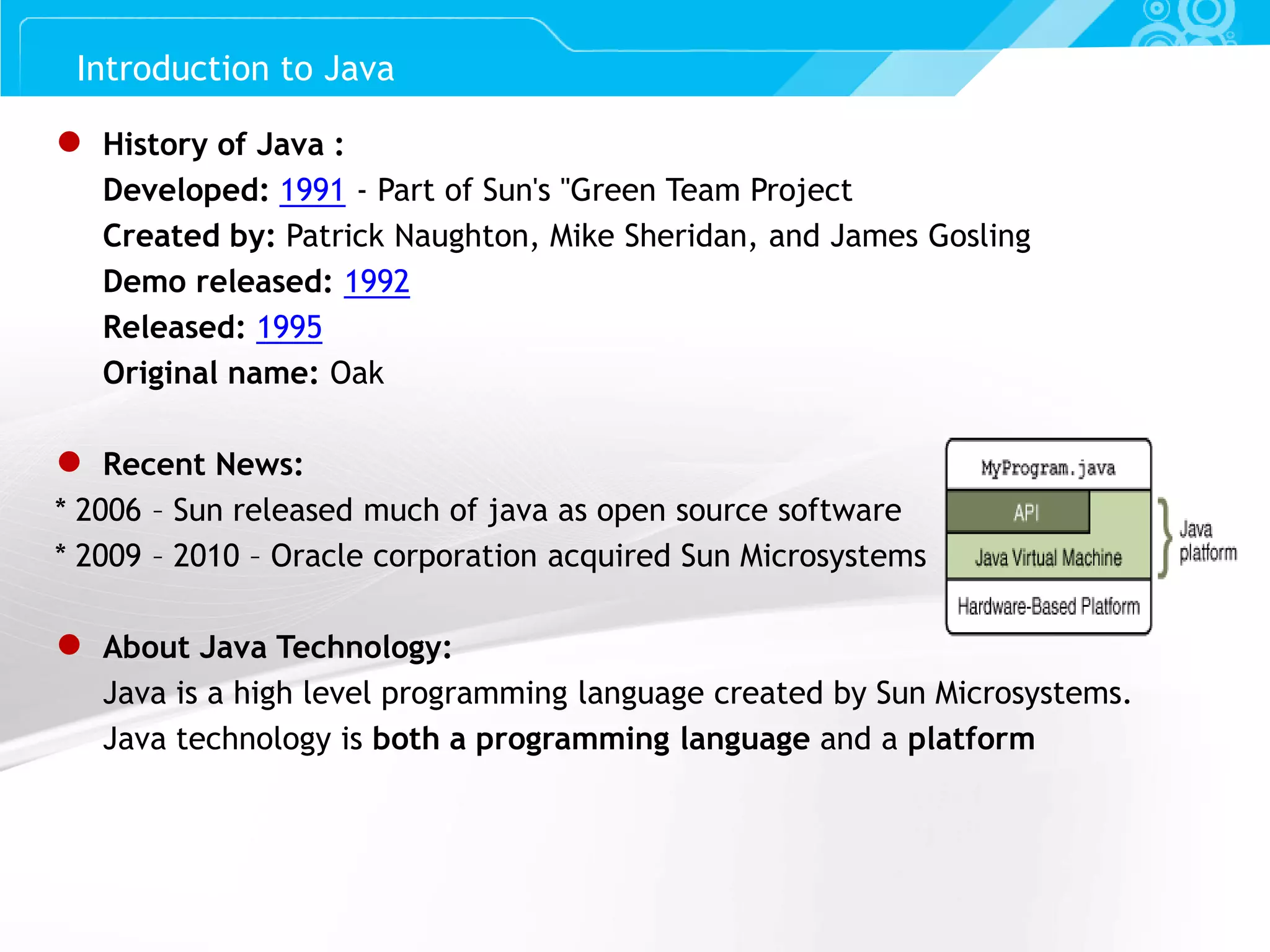Click the Oracle acquired Sun Microsystems line
The height and width of the screenshot is (952, 1270).
coord(491,556)
